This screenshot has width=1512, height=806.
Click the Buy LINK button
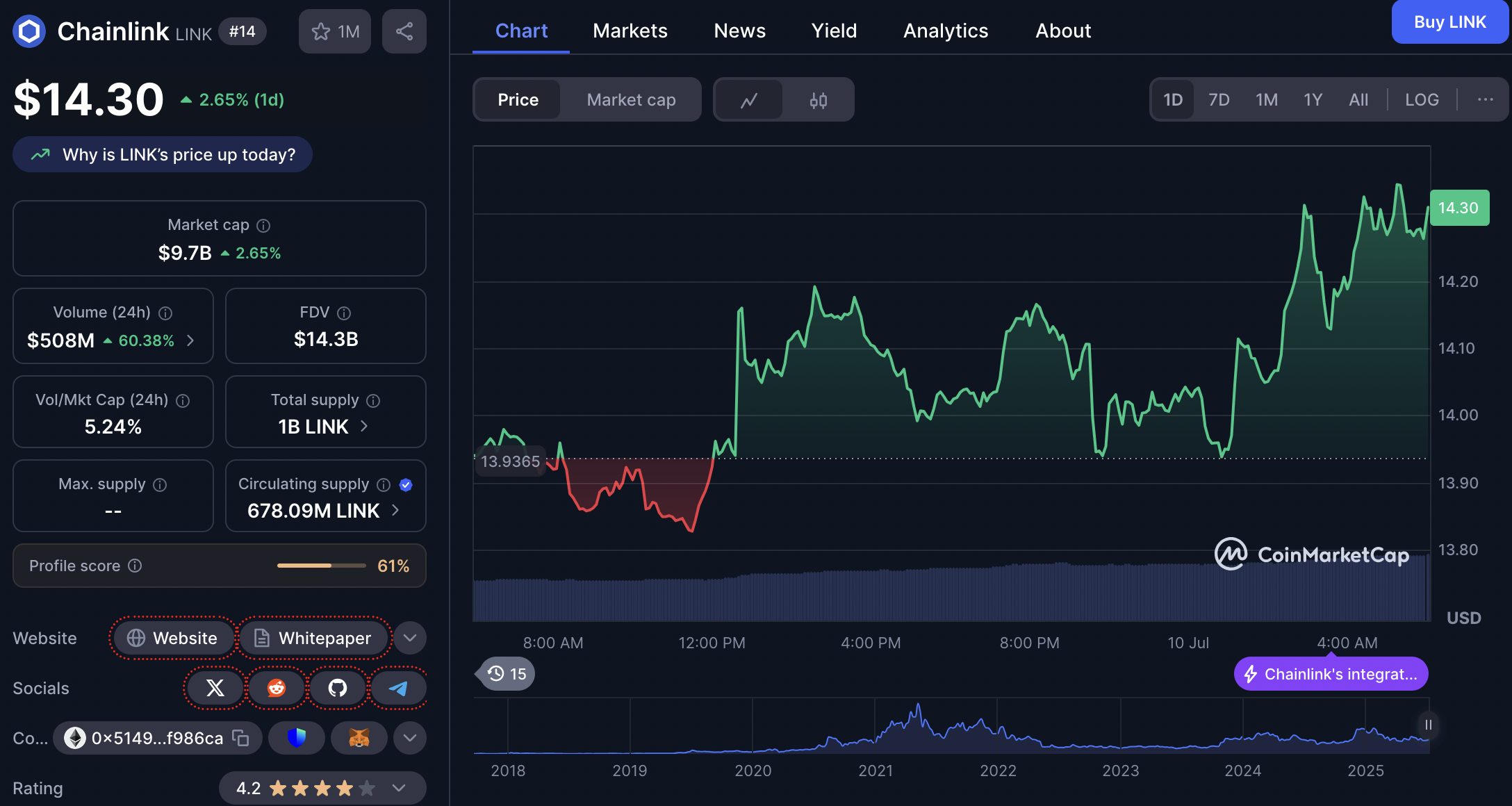[x=1450, y=22]
